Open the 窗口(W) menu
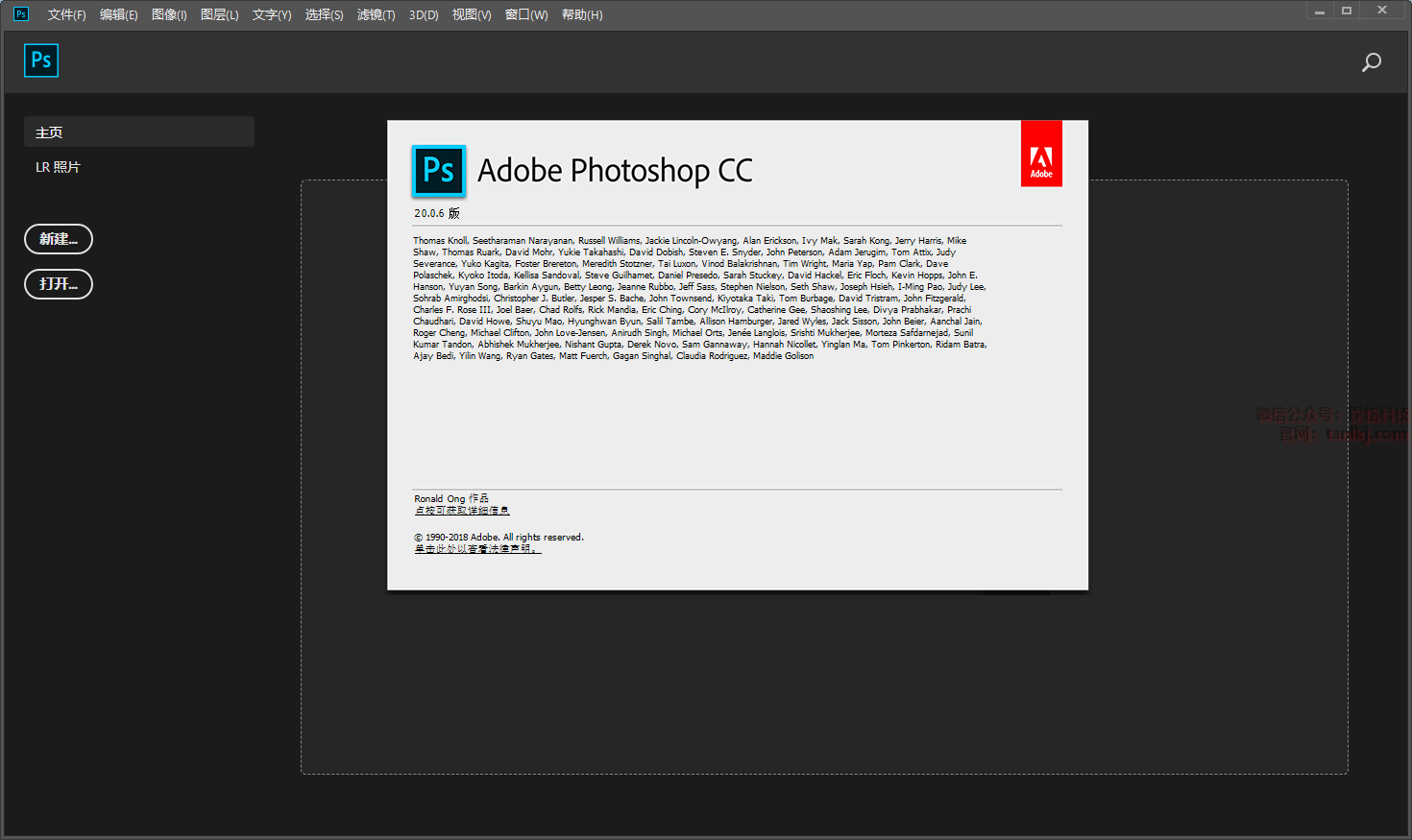Viewport: 1412px width, 840px height. (526, 15)
